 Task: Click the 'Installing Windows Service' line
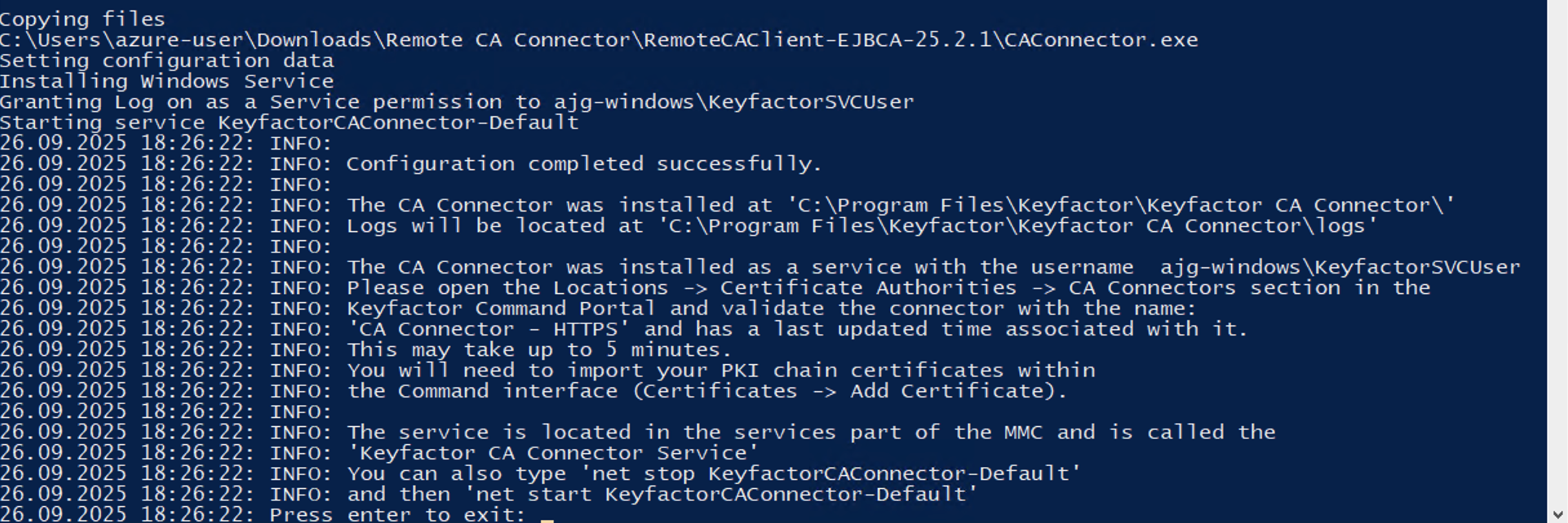tap(166, 81)
